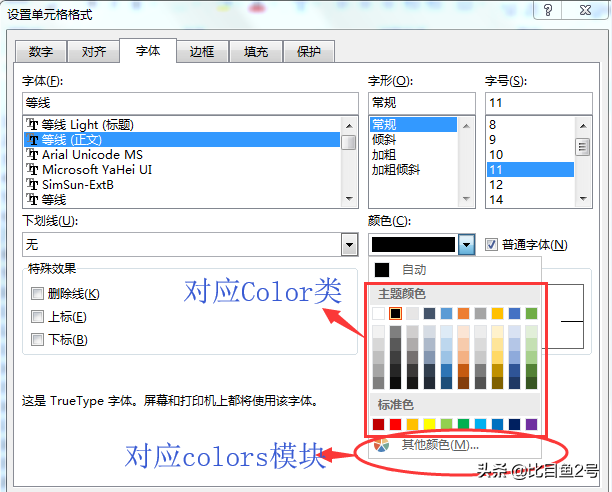The width and height of the screenshot is (612, 492).
Task: Click the 字形 input field
Action: tap(422, 103)
